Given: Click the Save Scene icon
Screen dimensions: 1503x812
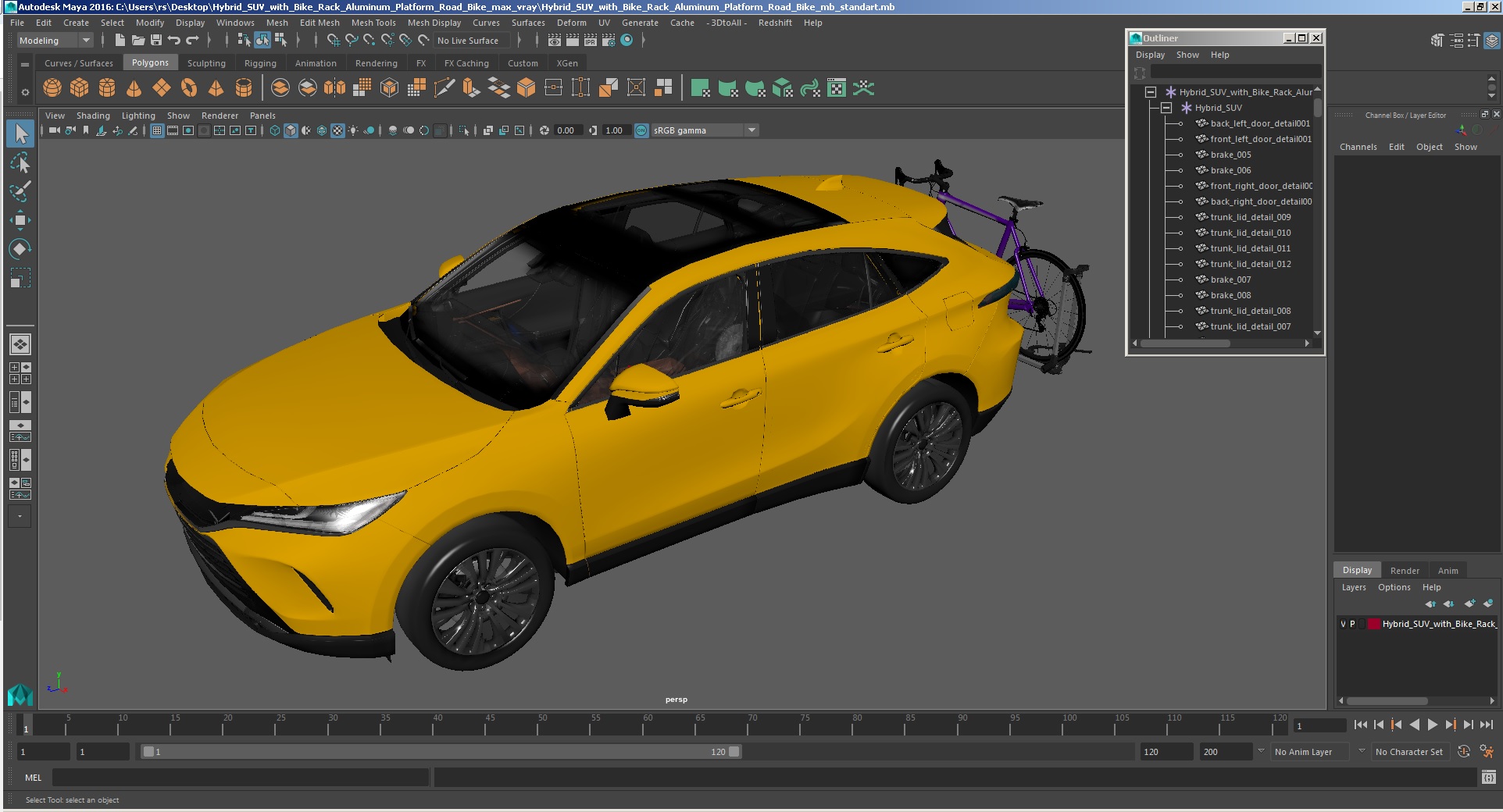Looking at the screenshot, I should point(156,41).
